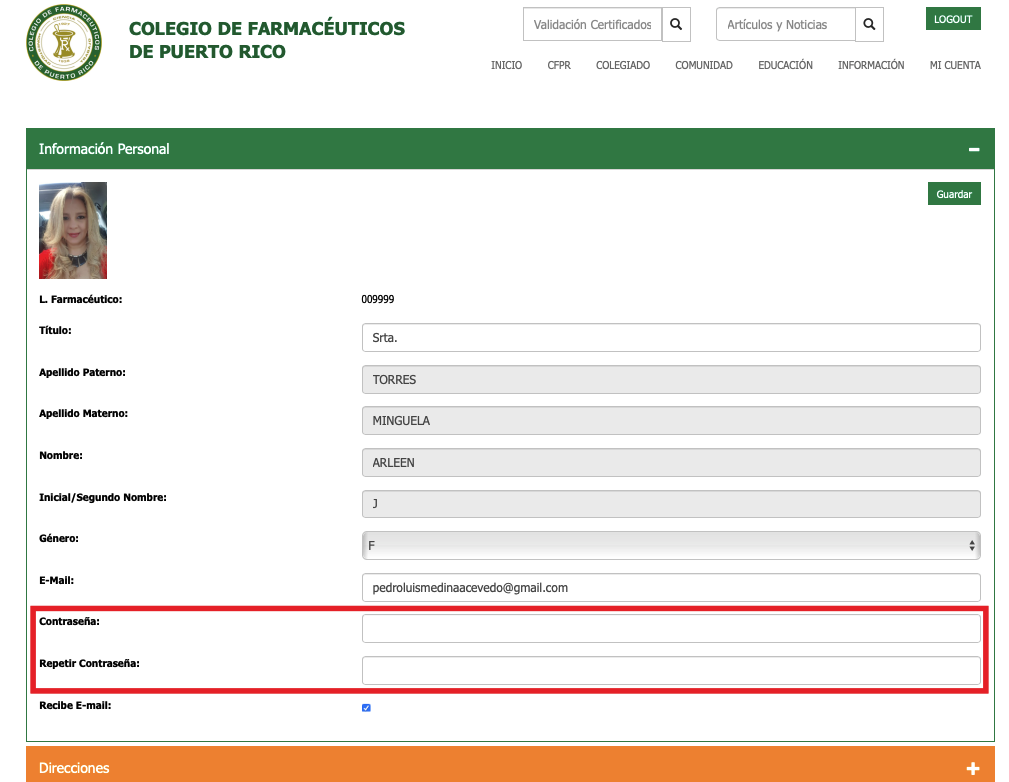Click search icon beside Validación Certificados

[676, 25]
